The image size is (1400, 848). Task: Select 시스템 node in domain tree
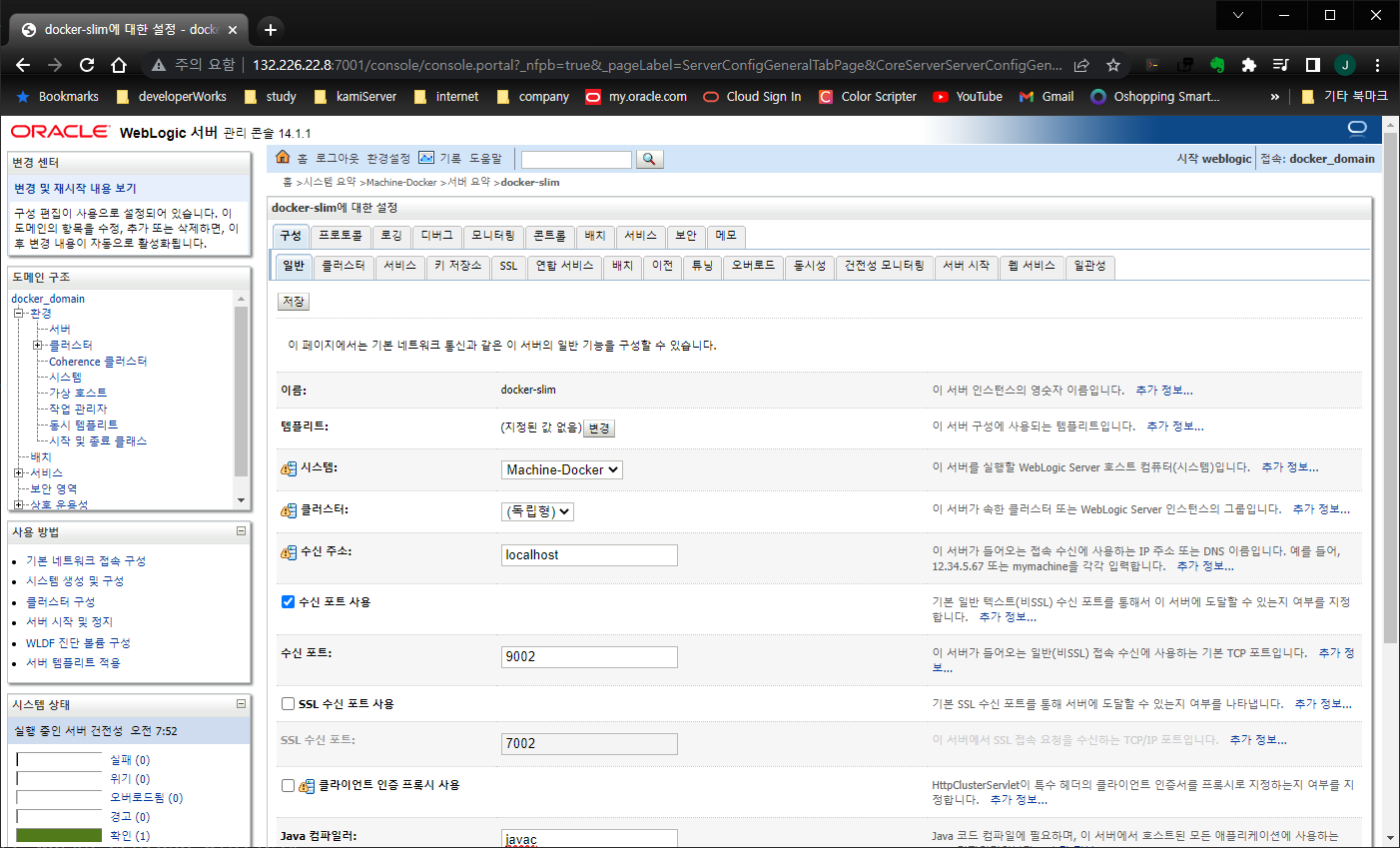66,378
